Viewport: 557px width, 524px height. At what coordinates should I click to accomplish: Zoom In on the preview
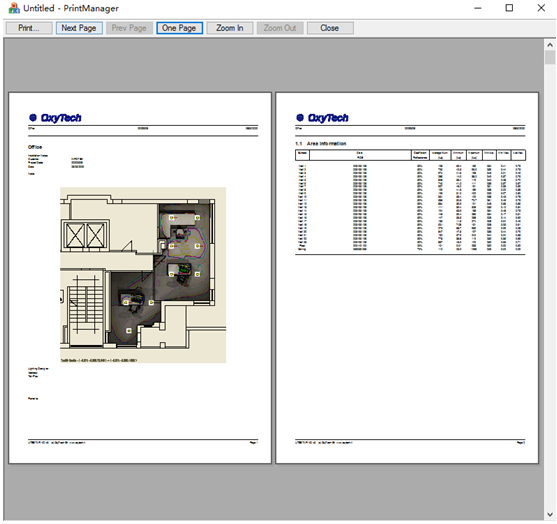230,28
